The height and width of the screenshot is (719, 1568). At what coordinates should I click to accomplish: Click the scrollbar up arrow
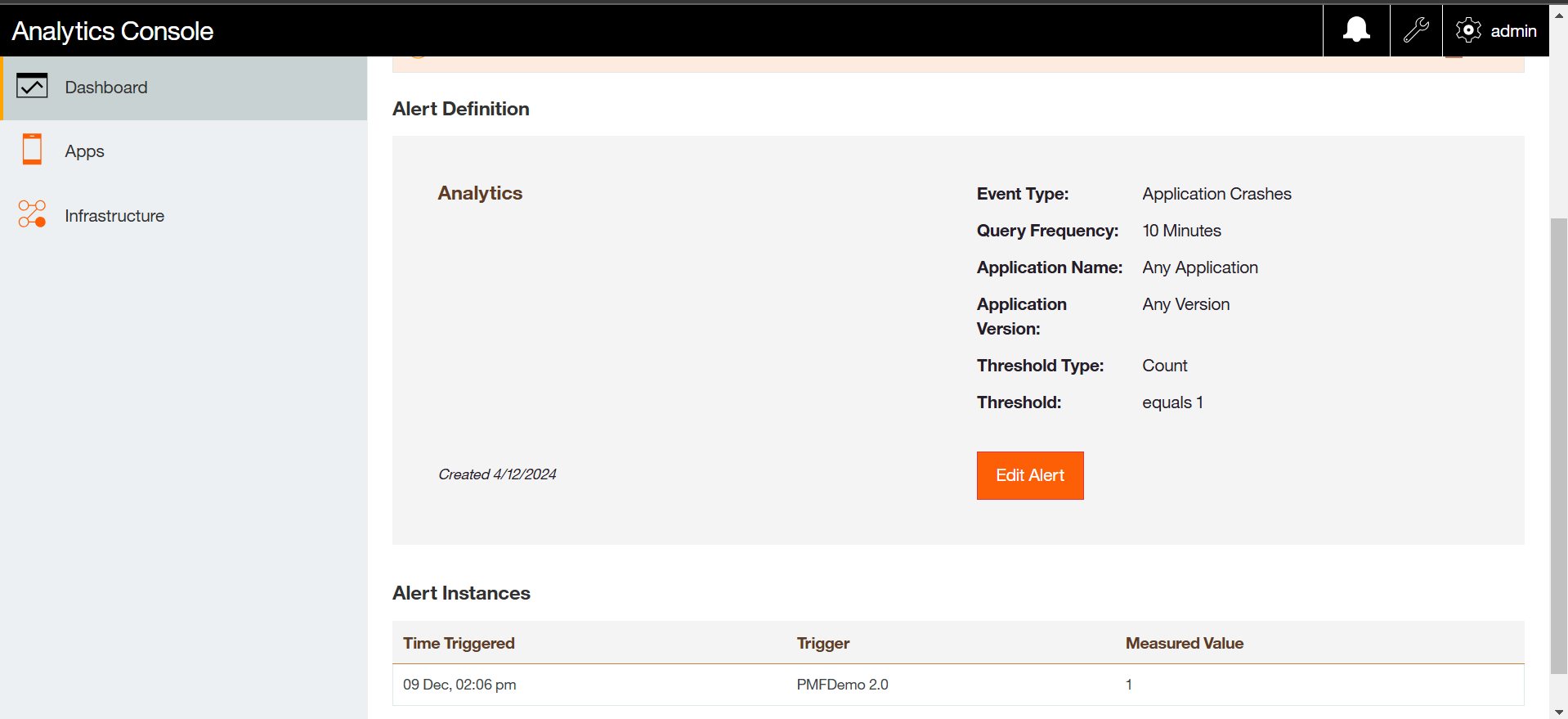click(x=1558, y=15)
